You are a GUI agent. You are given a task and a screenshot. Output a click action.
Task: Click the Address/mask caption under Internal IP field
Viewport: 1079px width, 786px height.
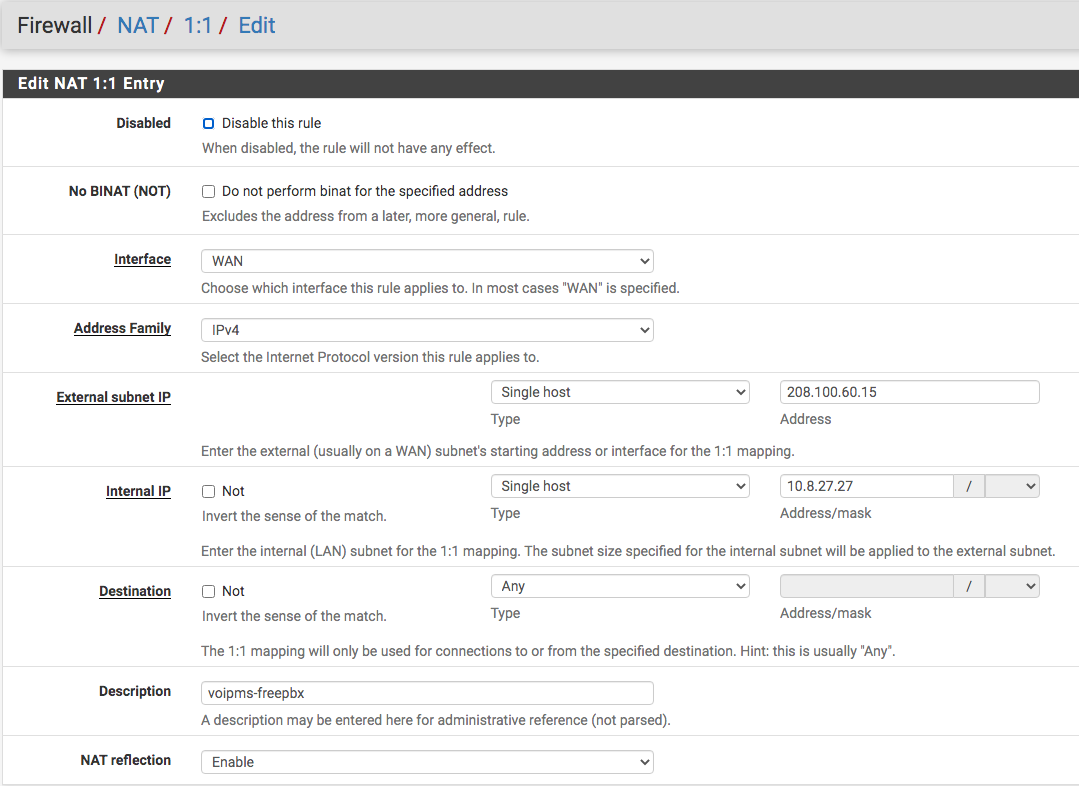[x=825, y=513]
